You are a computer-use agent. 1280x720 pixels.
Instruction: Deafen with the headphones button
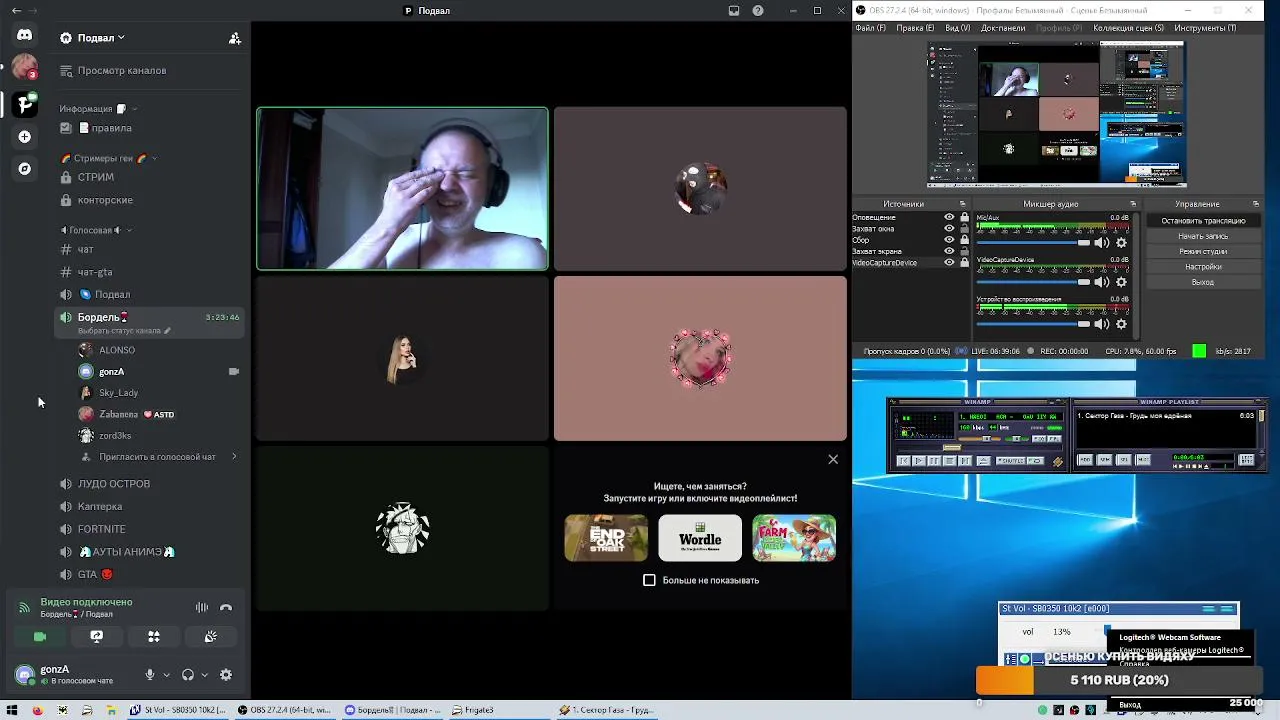coord(188,675)
